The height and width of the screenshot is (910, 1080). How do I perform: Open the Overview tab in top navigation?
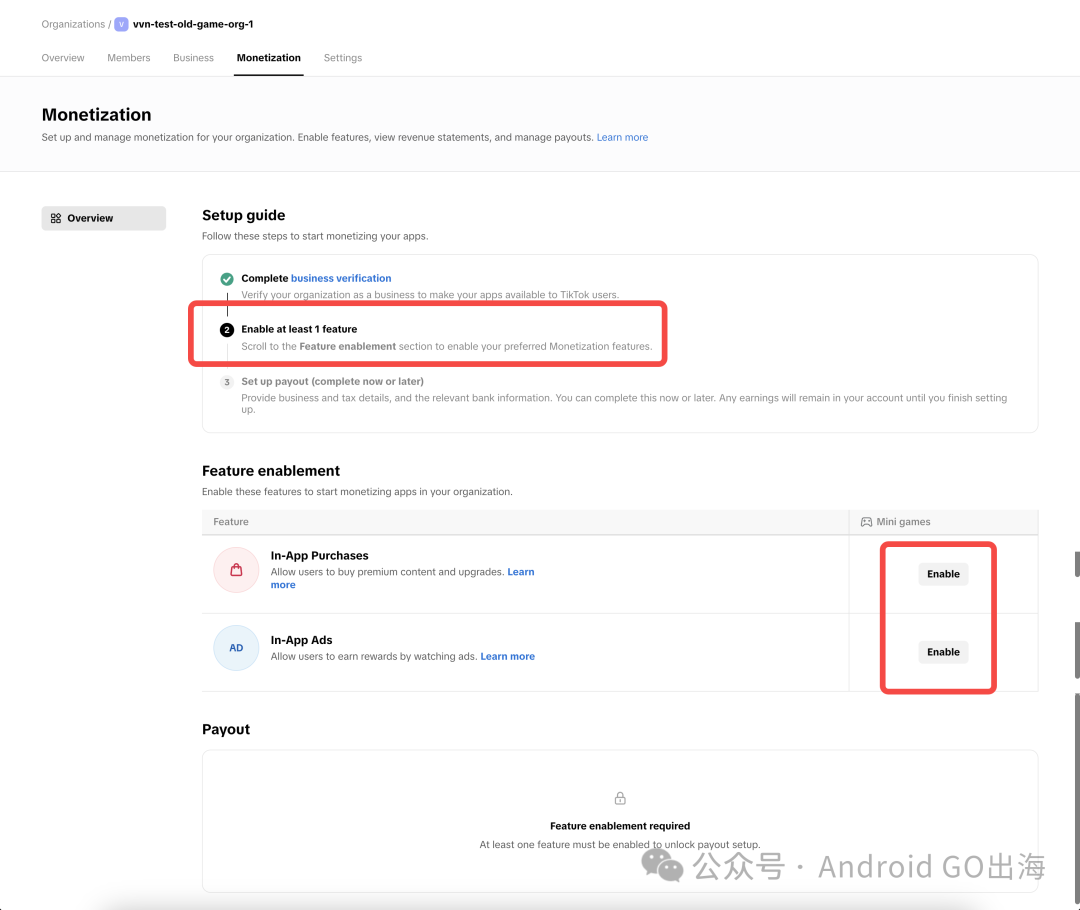click(63, 58)
